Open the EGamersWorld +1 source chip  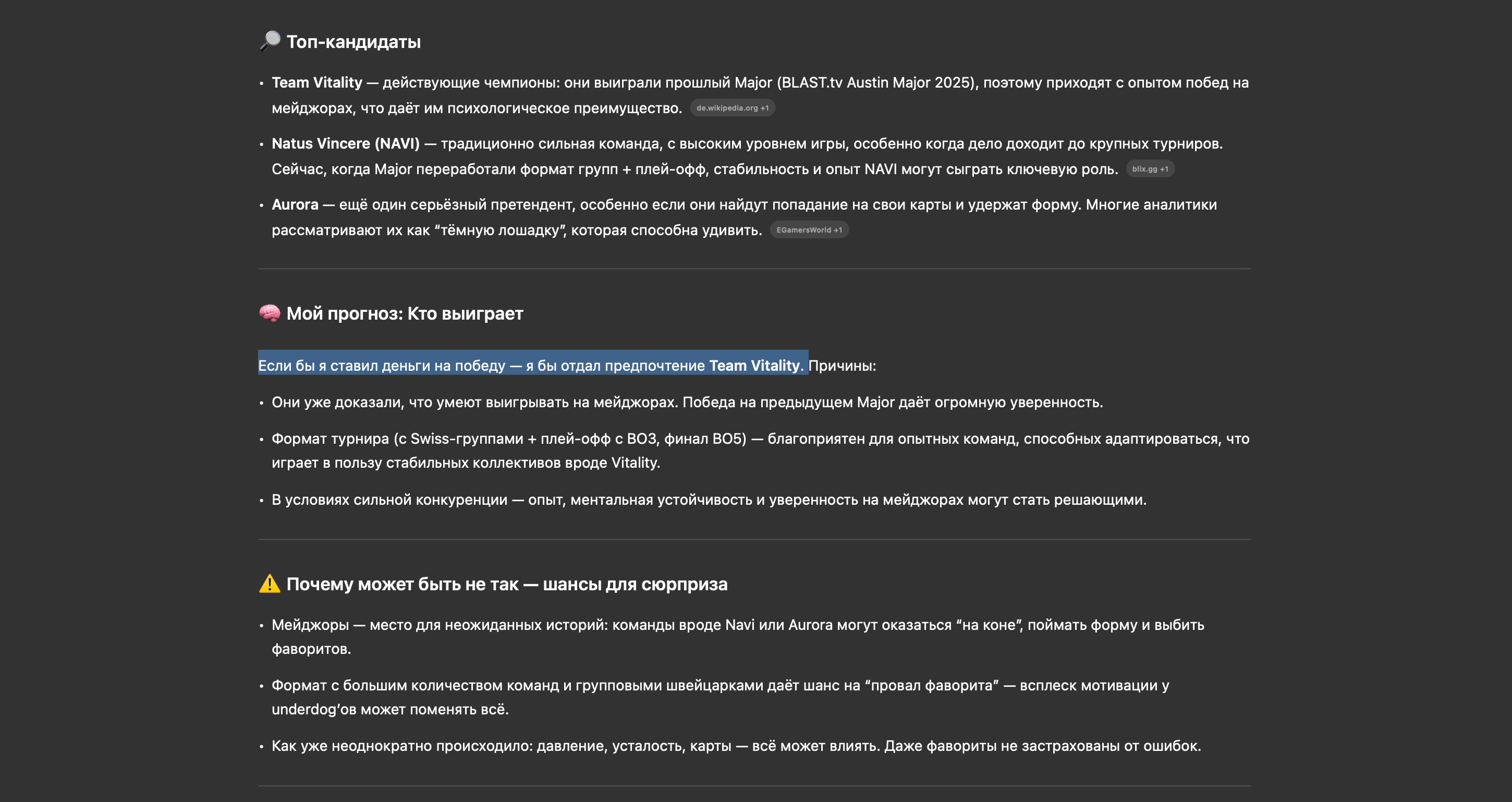[x=809, y=230]
